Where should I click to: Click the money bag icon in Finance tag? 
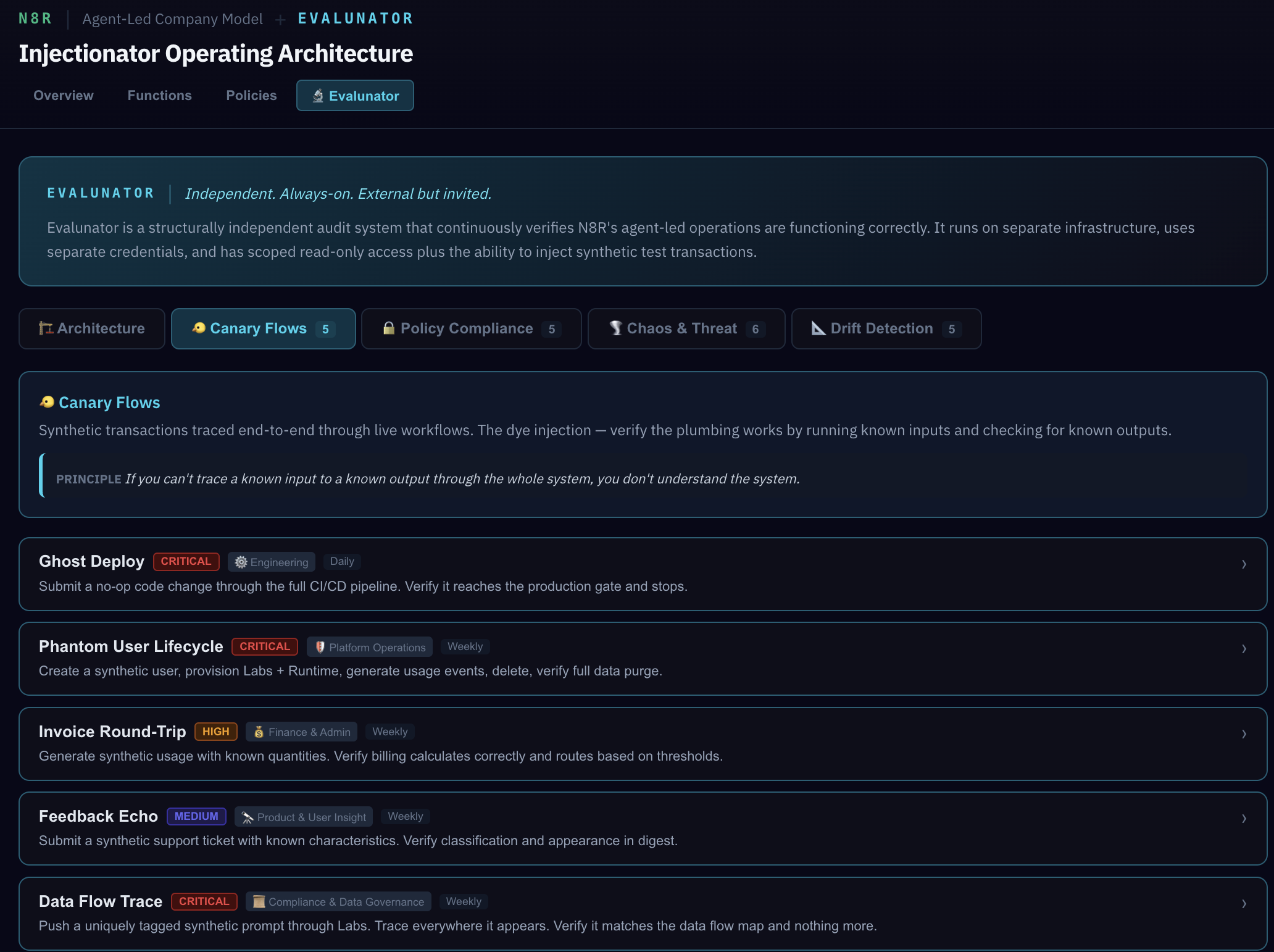[259, 732]
